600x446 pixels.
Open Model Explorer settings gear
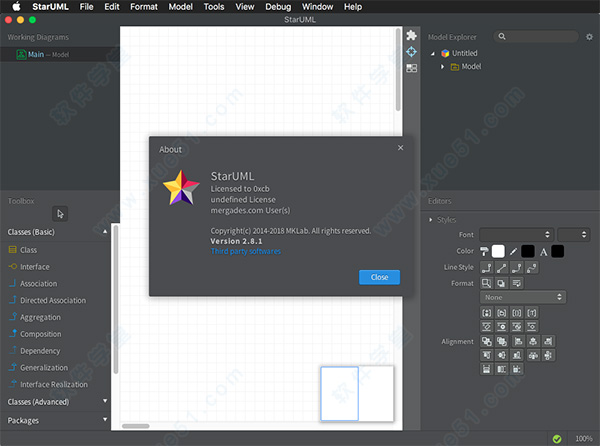tap(589, 37)
